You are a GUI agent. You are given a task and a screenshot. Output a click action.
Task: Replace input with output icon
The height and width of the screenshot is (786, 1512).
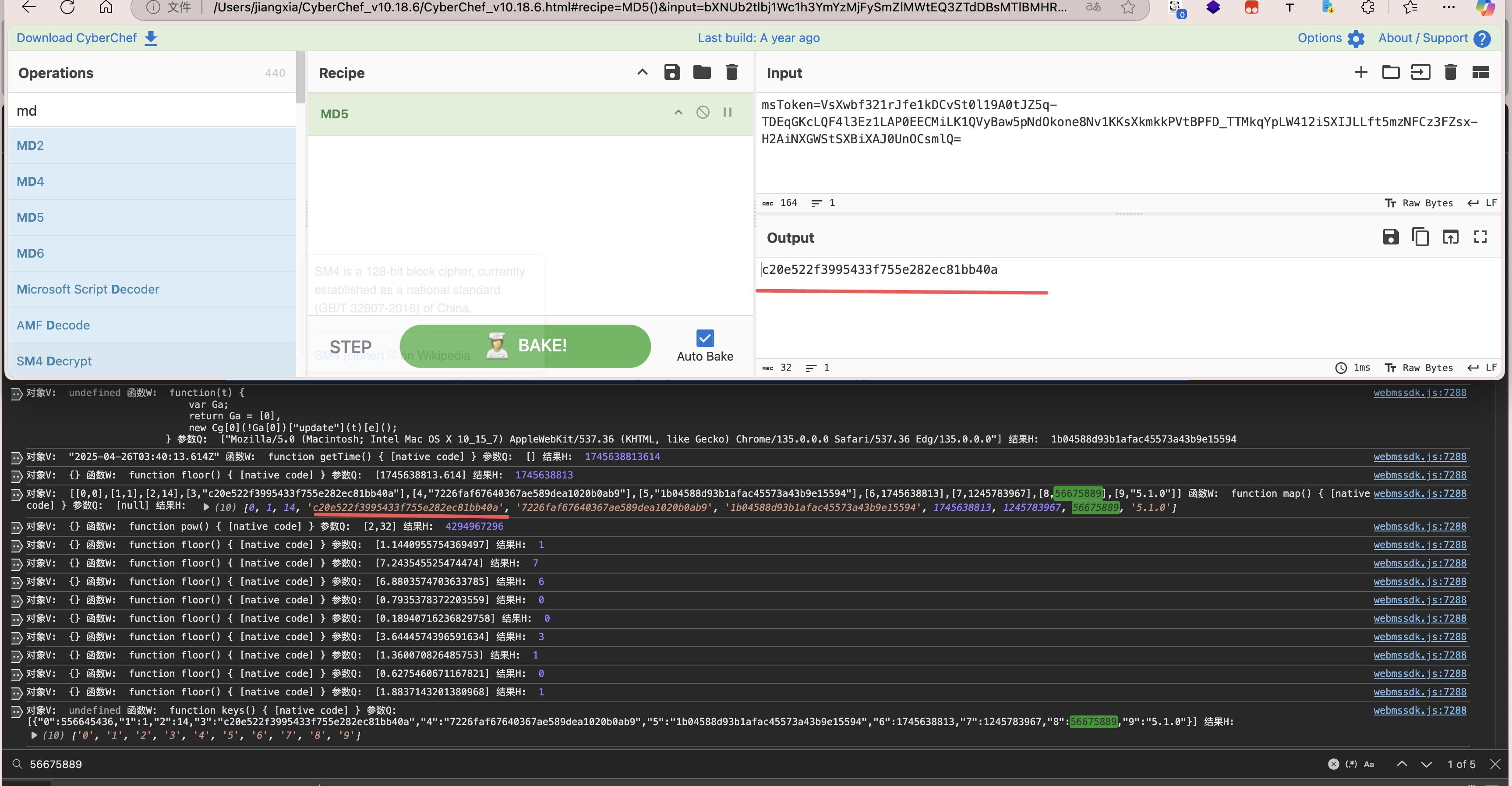pos(1450,237)
